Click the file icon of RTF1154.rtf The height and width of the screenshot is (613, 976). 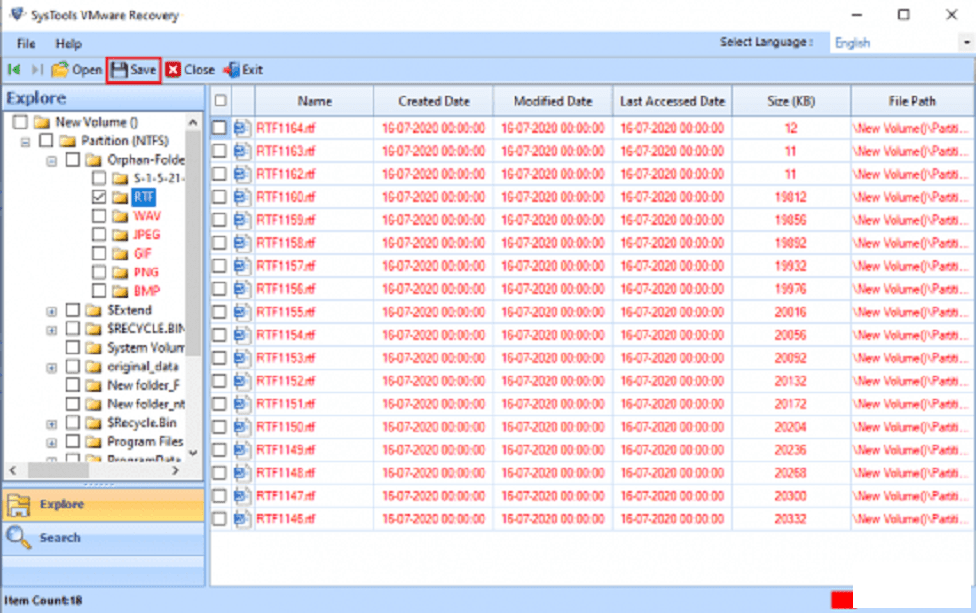click(x=242, y=335)
